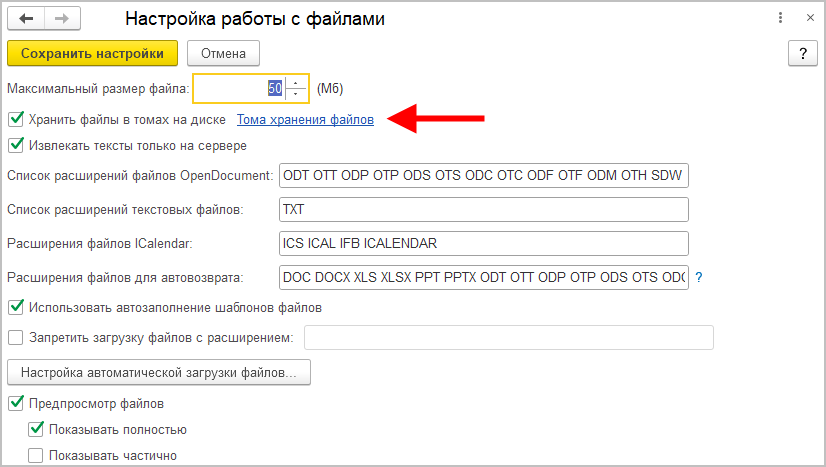The height and width of the screenshot is (467, 826).
Task: Open help with the question mark button
Action: 800,53
